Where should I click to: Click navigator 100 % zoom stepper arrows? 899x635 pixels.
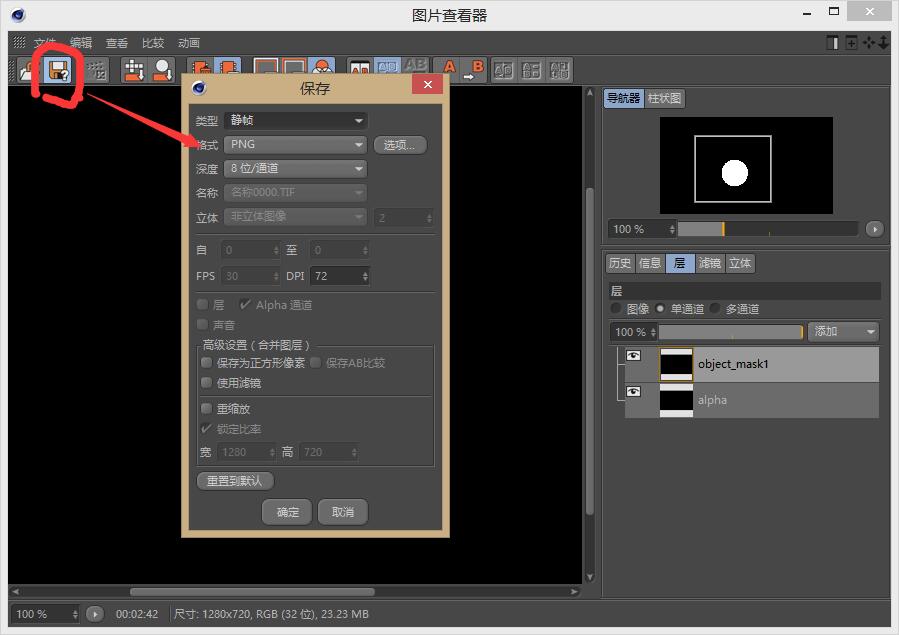[x=672, y=229]
